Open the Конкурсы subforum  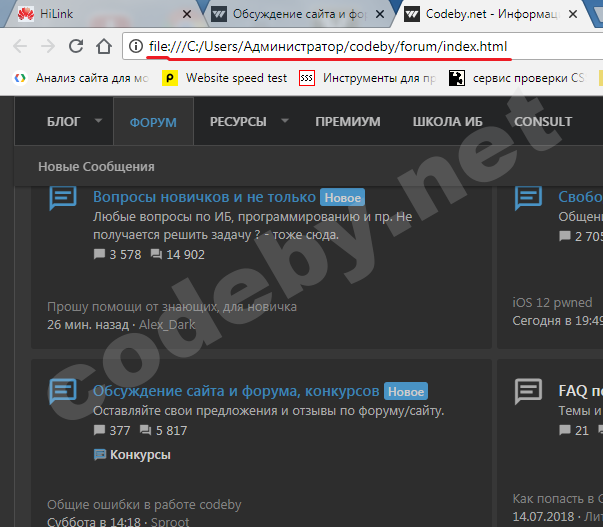(x=140, y=455)
